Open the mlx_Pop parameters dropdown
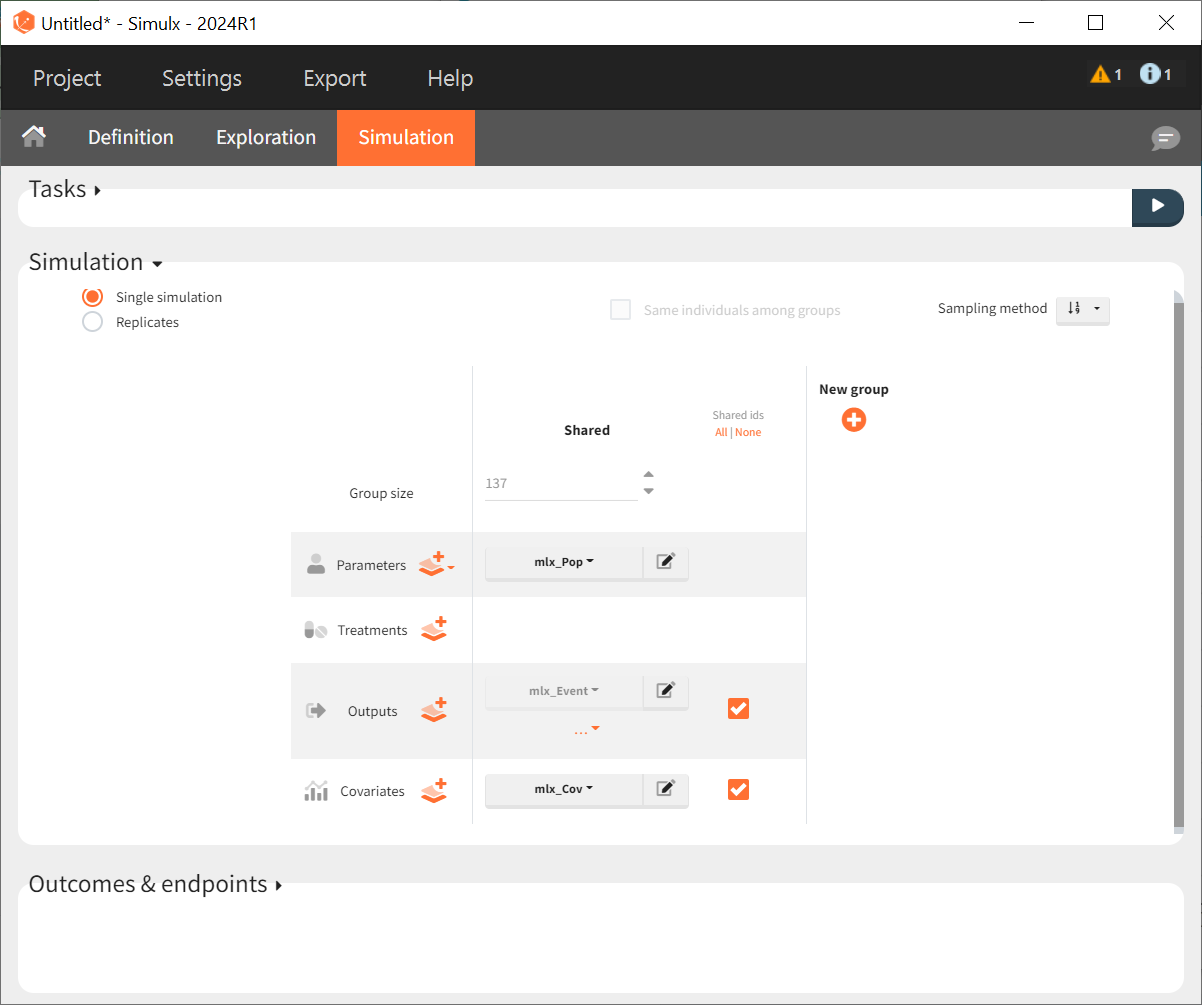The width and height of the screenshot is (1202, 1005). (x=564, y=562)
